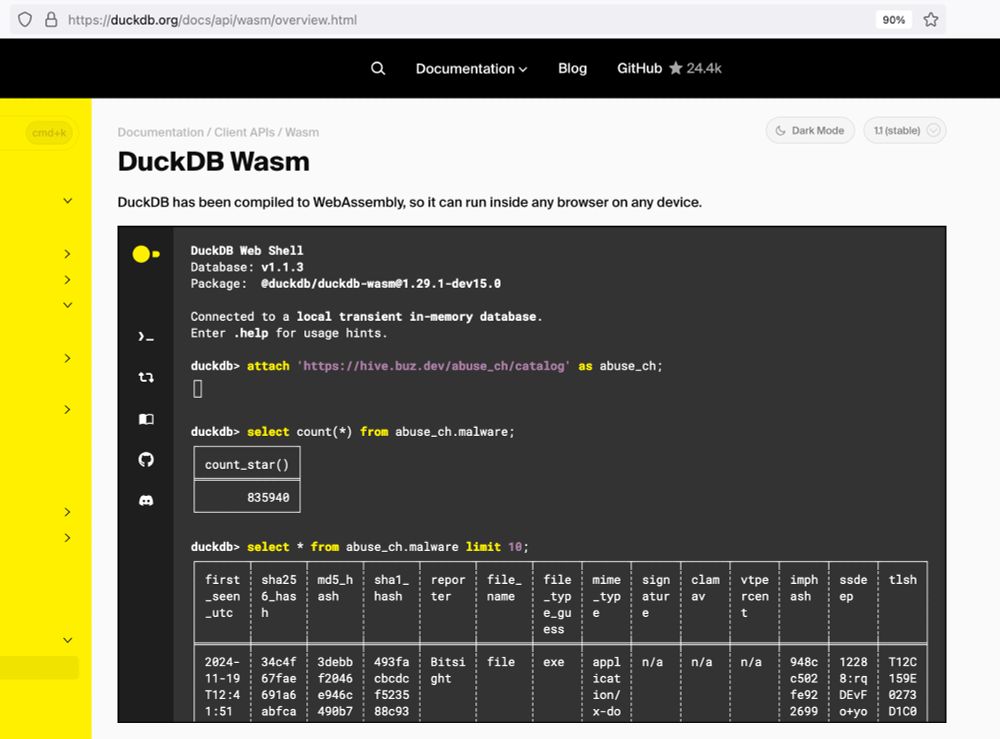Open the Discord icon in shell sidebar

coord(146,501)
